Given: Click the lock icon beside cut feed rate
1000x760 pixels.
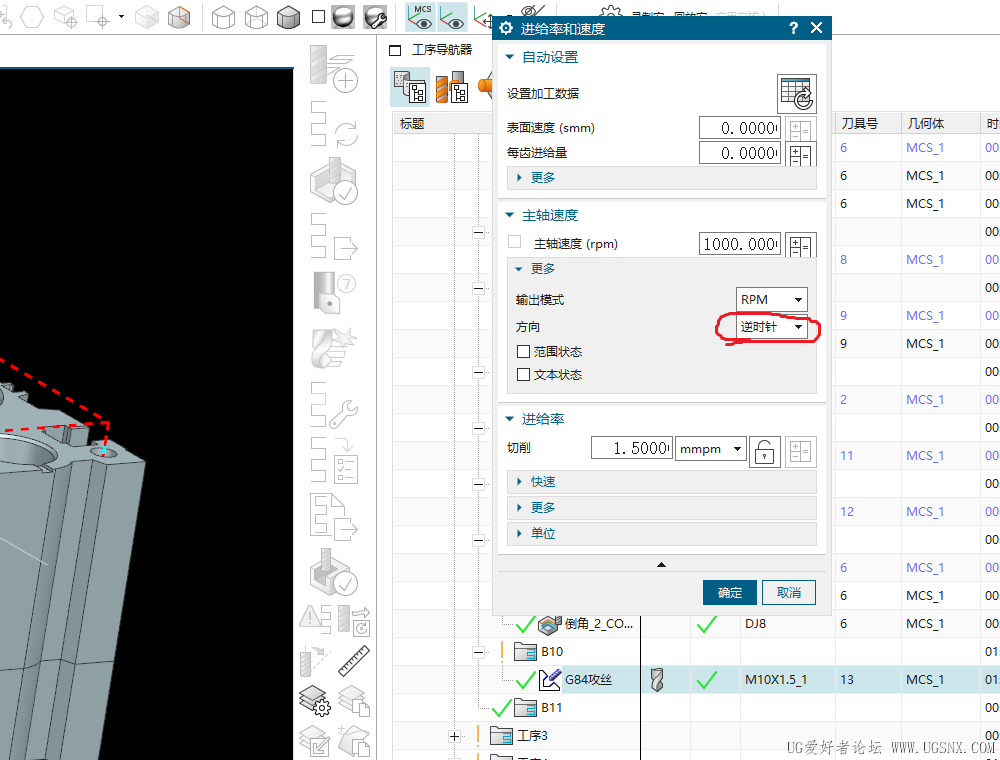Looking at the screenshot, I should click(765, 450).
